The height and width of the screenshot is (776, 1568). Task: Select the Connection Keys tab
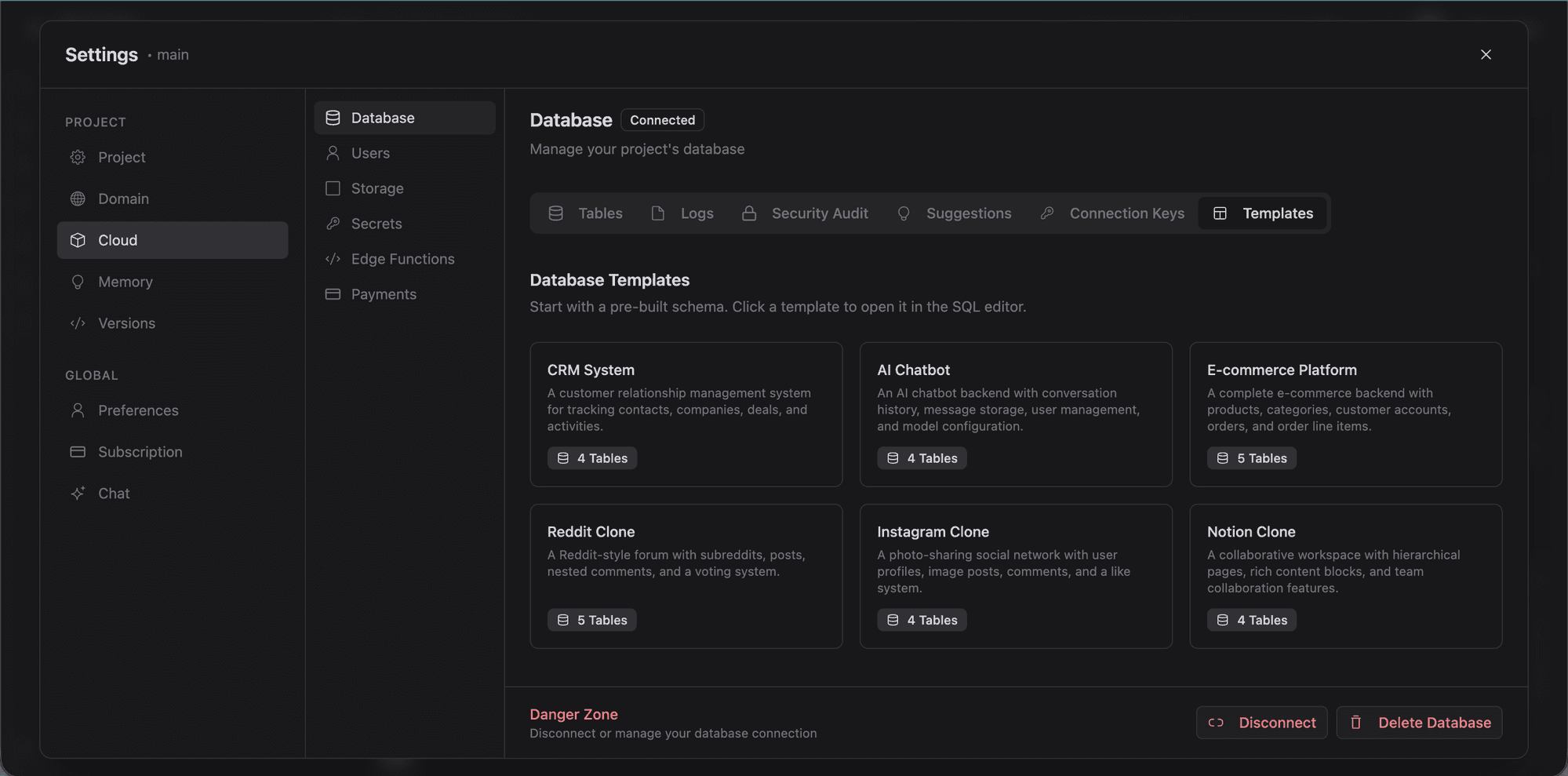pos(1112,213)
